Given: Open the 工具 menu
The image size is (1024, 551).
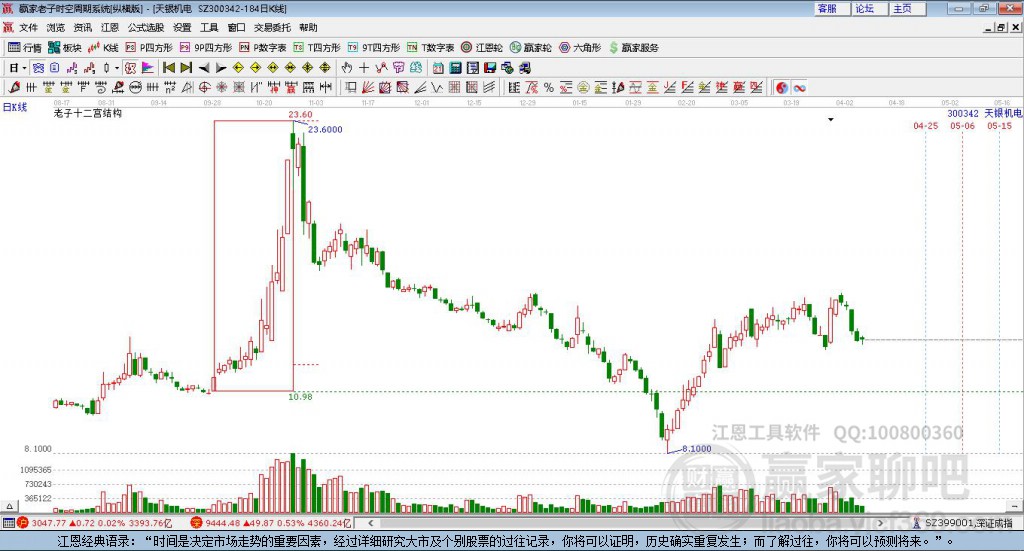Looking at the screenshot, I should [209, 27].
